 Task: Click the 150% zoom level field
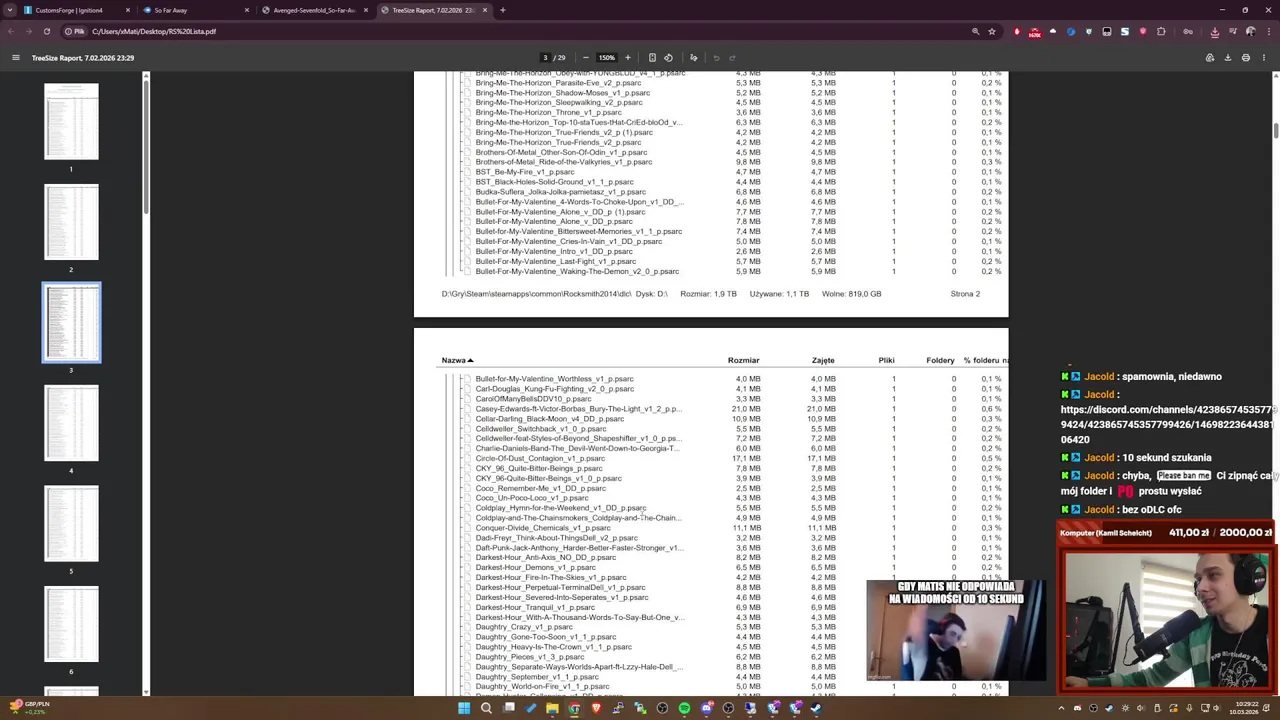[606, 57]
